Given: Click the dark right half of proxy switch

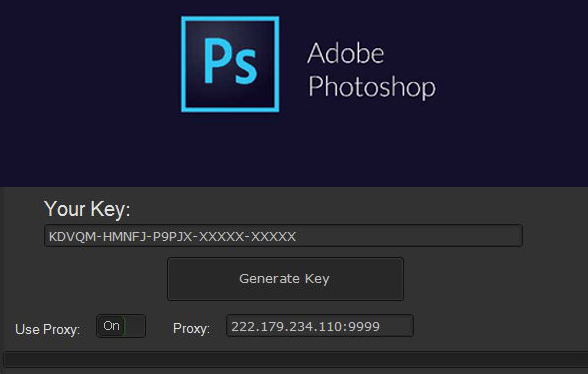Looking at the screenshot, I should (x=135, y=326).
